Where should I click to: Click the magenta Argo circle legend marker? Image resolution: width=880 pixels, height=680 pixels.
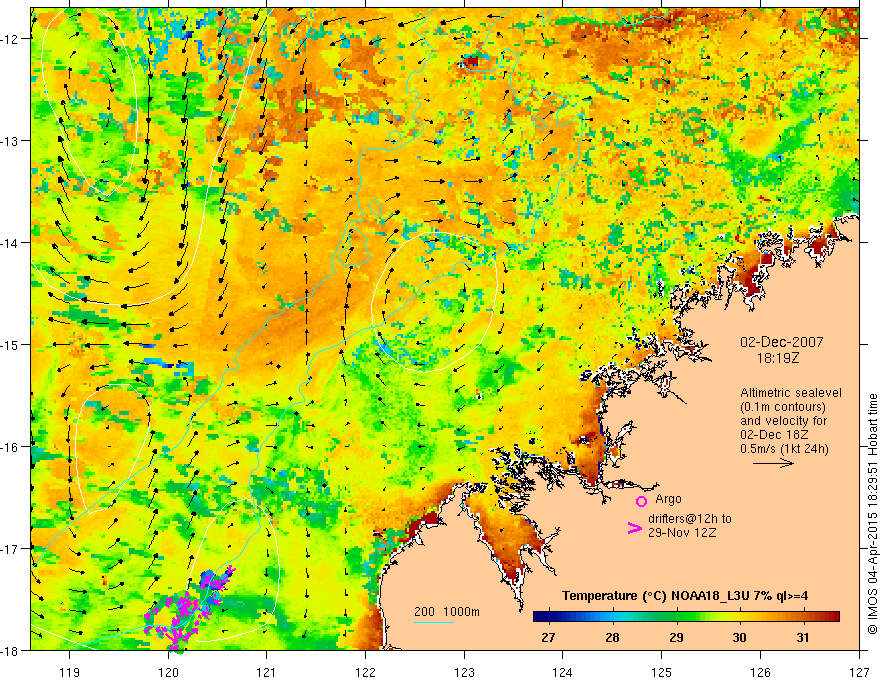(x=641, y=501)
